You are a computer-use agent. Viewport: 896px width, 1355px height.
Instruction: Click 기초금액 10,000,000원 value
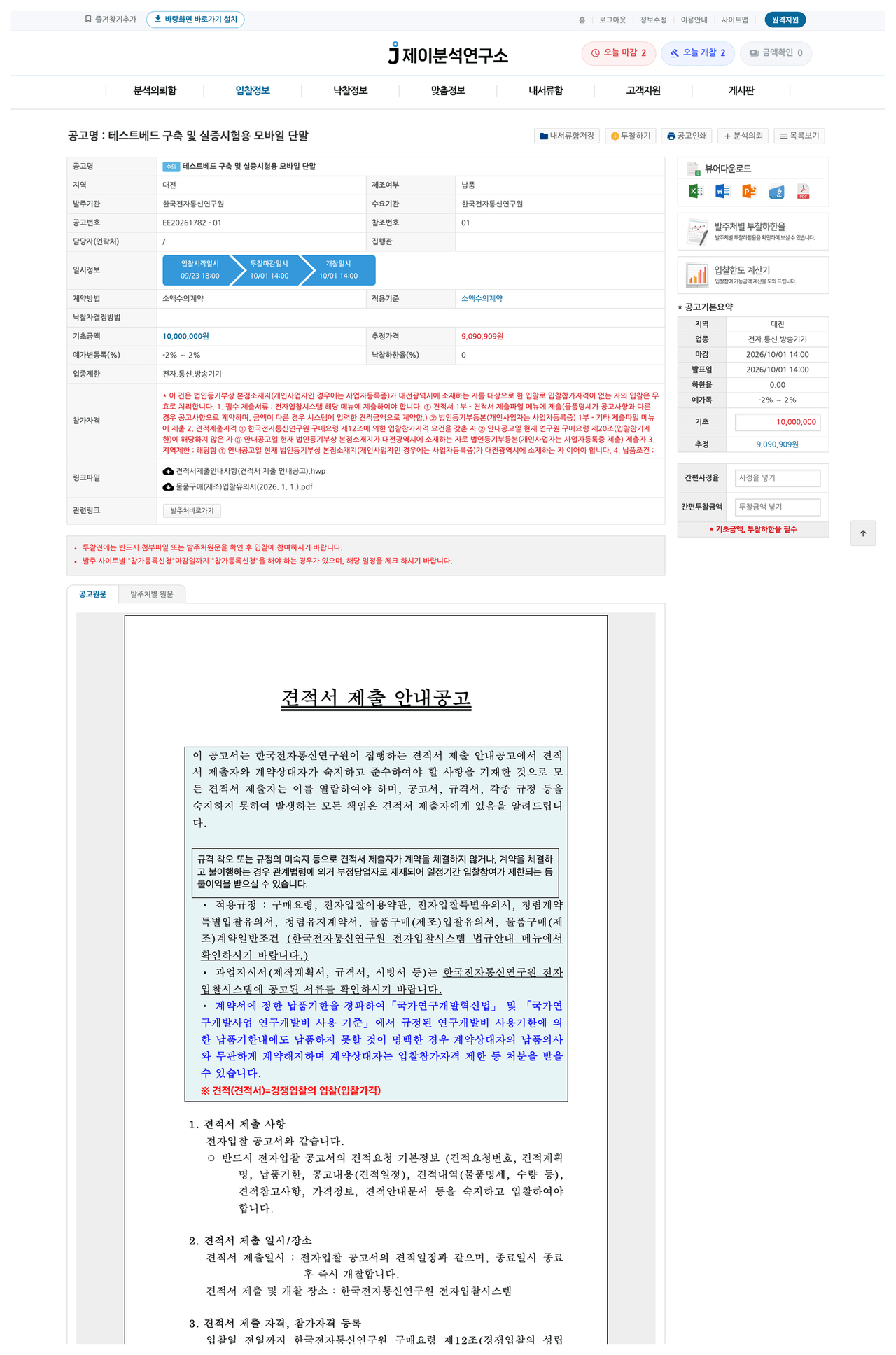(185, 337)
